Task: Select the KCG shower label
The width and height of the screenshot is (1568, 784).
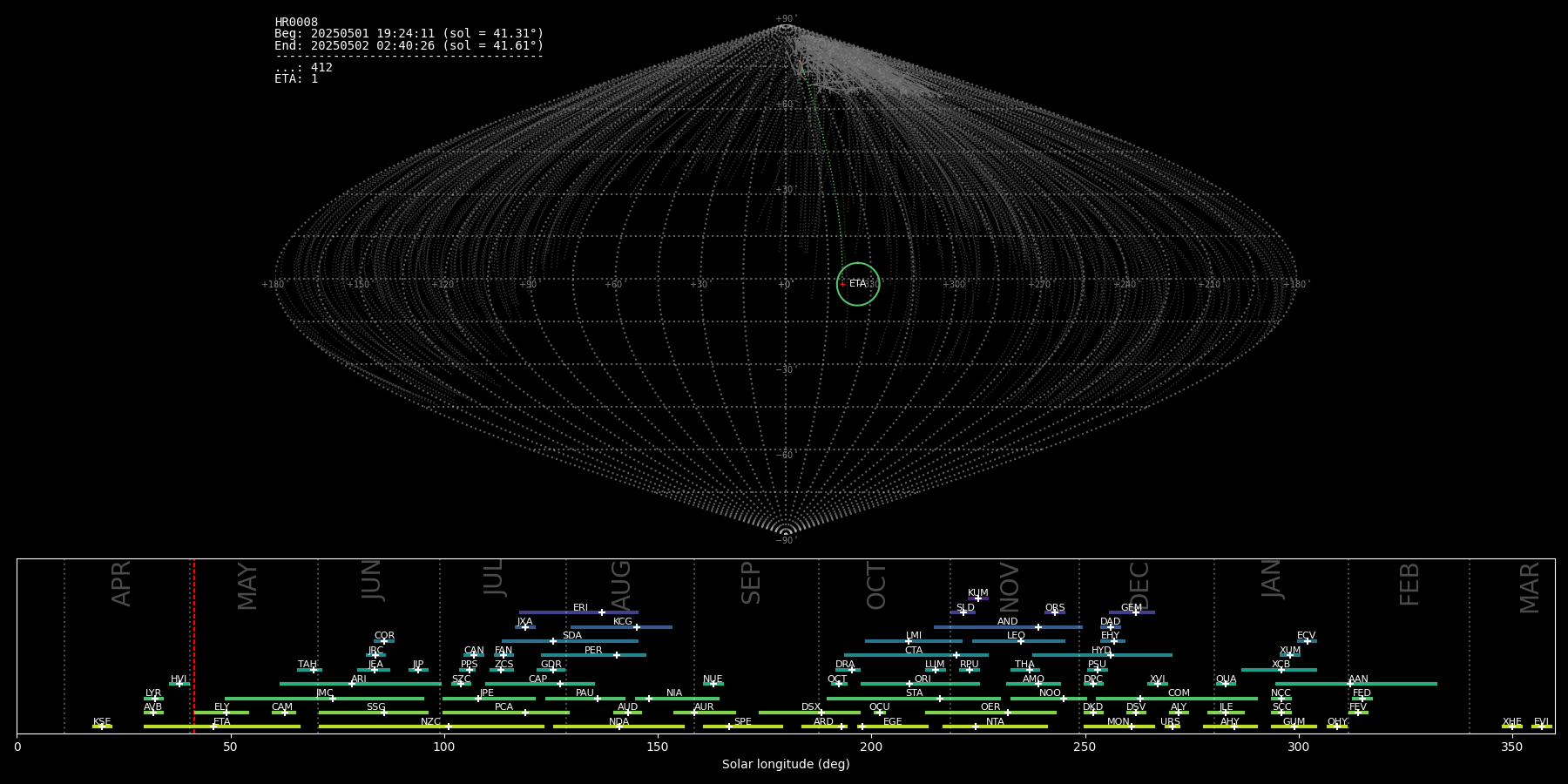Action: click(623, 621)
